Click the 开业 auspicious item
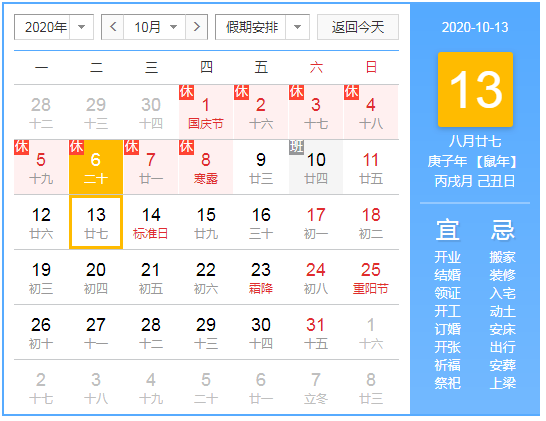 [448, 257]
